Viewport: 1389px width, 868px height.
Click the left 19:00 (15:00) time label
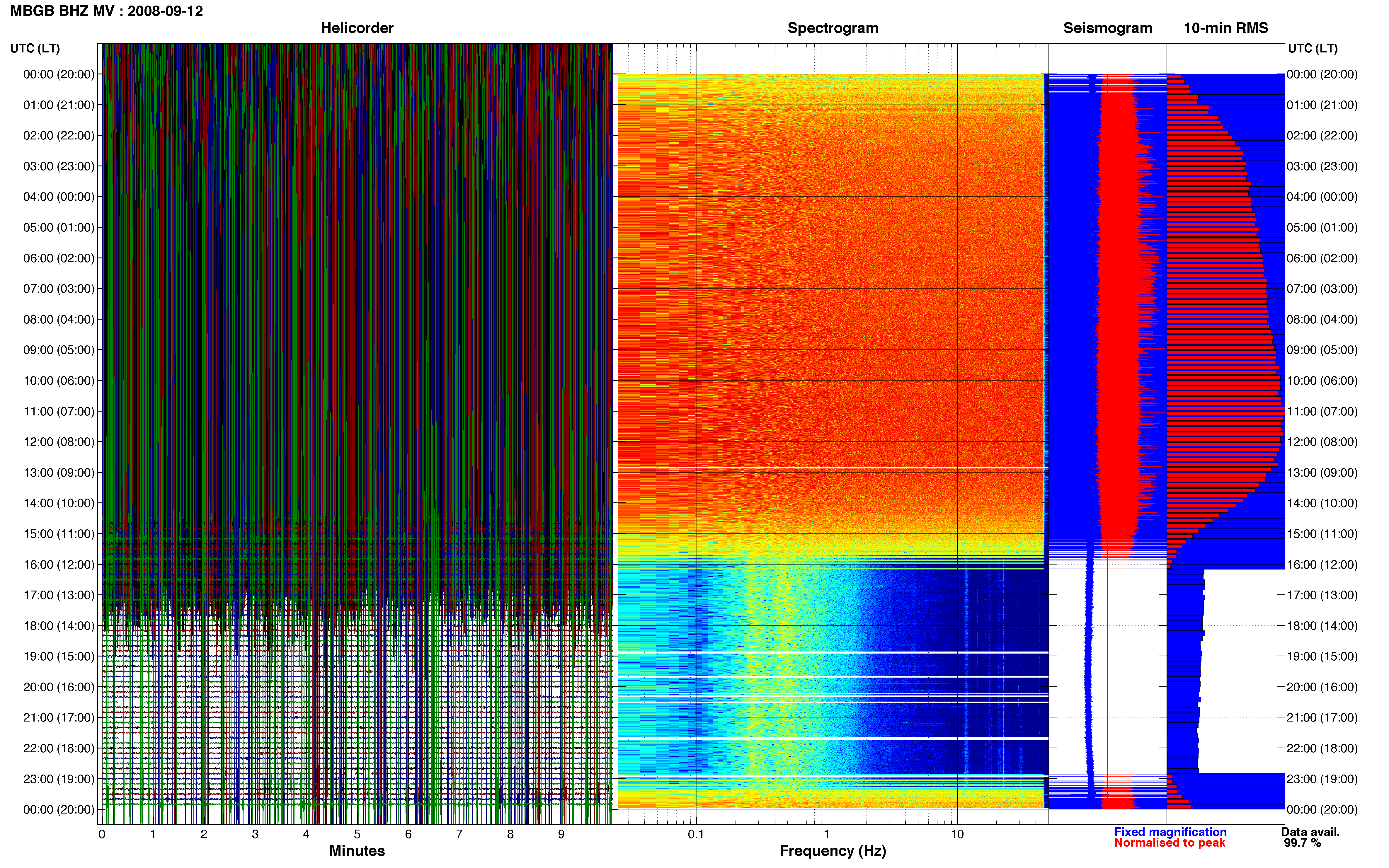pyautogui.click(x=59, y=656)
